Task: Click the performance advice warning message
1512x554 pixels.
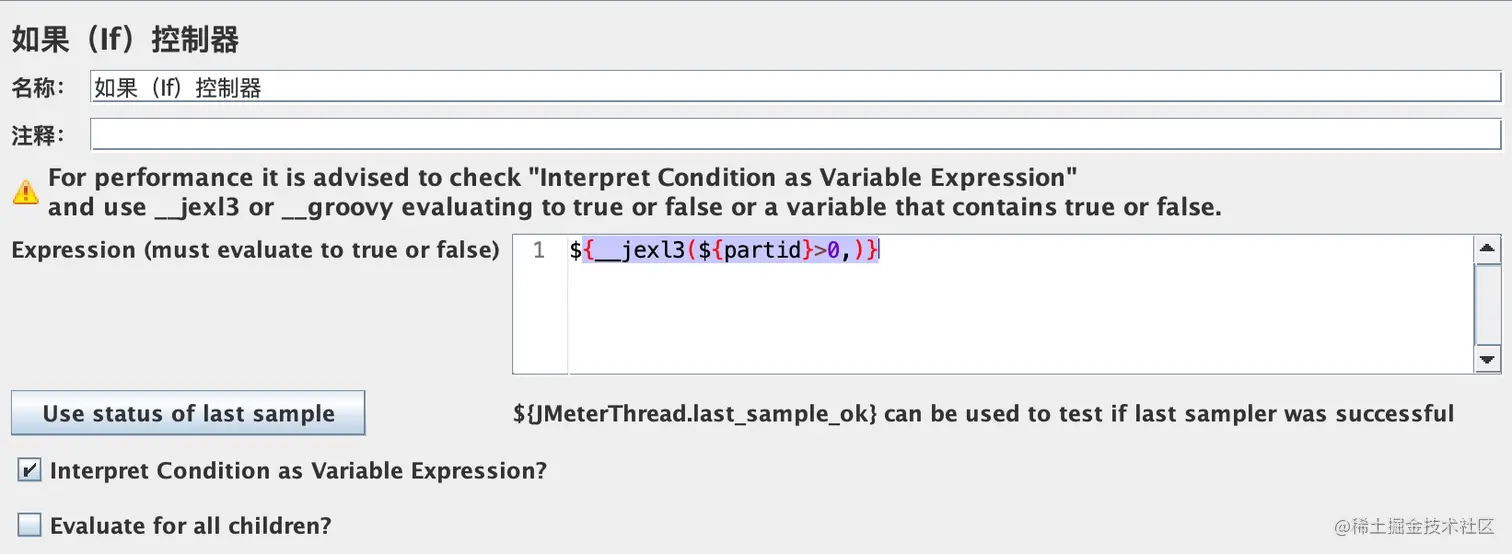Action: click(634, 193)
